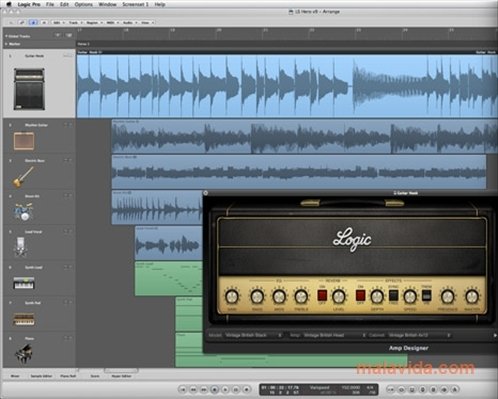Viewport: 498px width, 399px height.
Task: Open the Score tab
Action: click(95, 376)
